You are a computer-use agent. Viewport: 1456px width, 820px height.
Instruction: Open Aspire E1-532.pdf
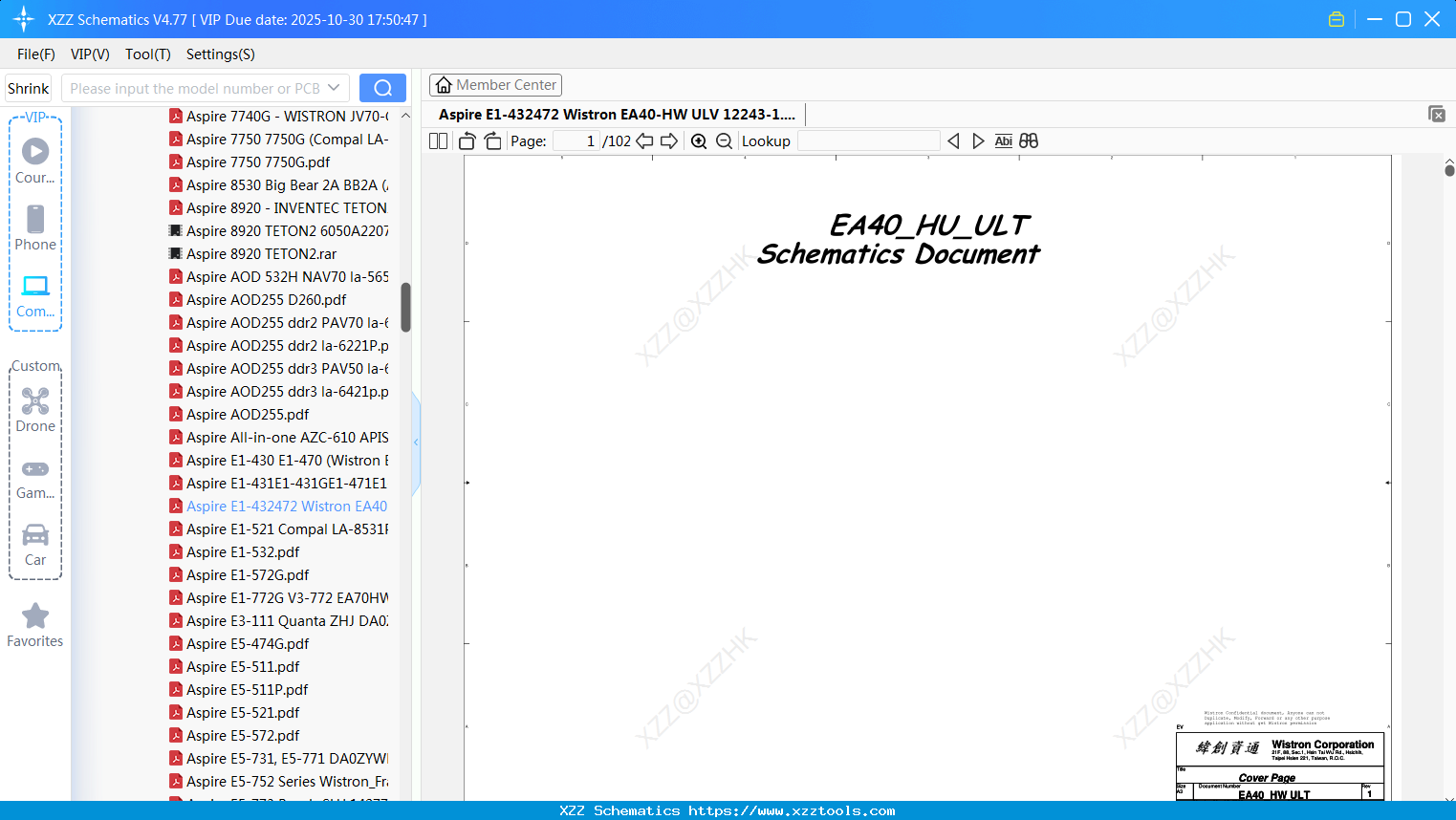tap(234, 552)
